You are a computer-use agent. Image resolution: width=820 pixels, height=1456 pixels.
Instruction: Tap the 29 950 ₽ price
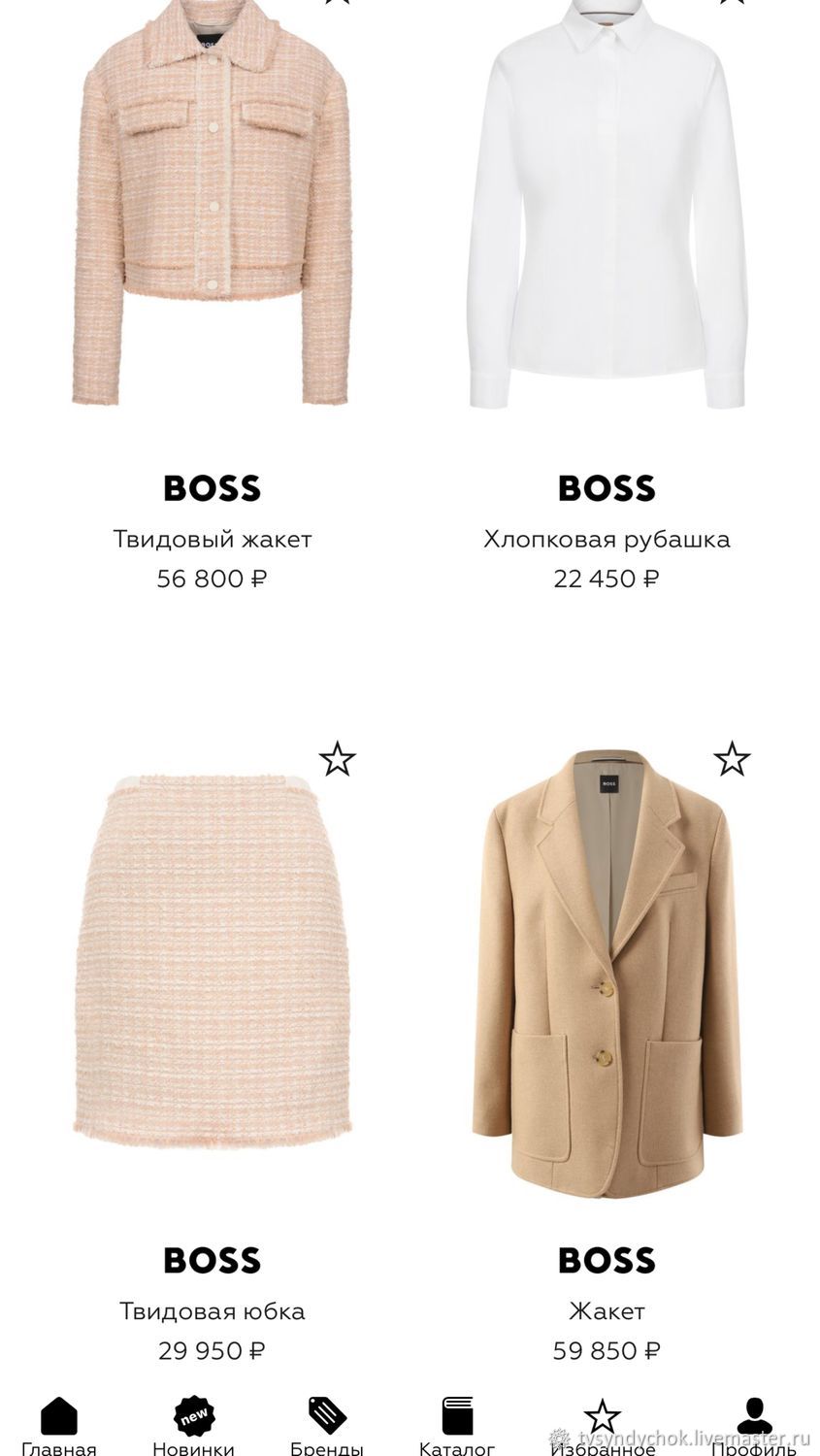click(x=213, y=1351)
